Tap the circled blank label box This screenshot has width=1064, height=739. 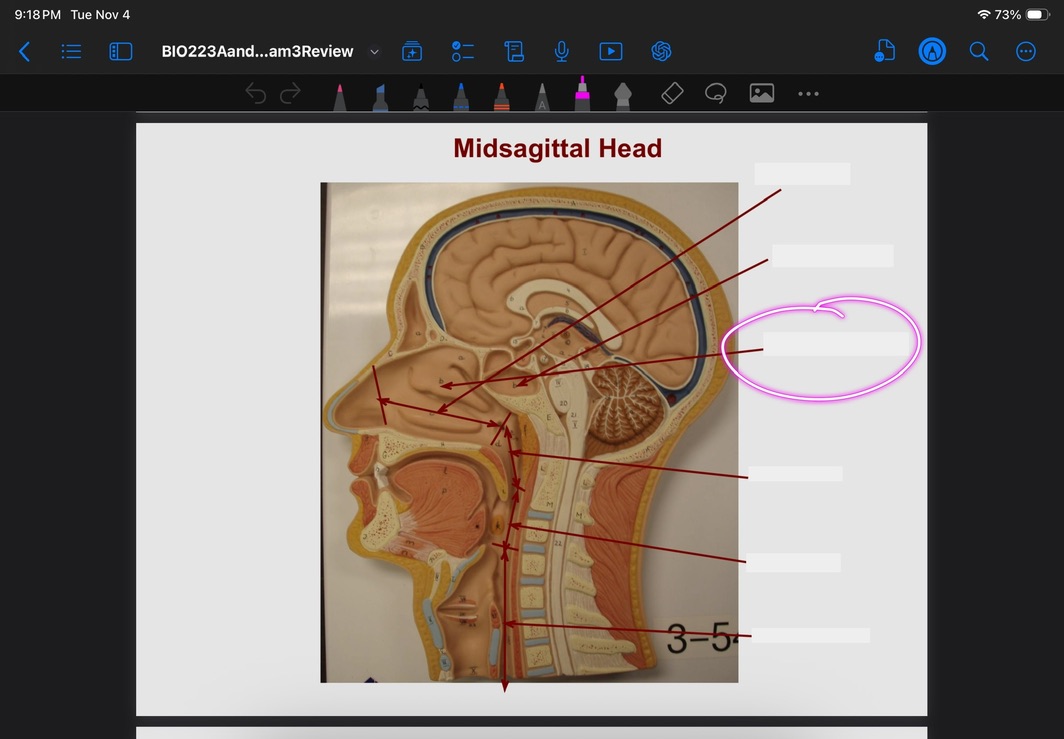pos(835,344)
